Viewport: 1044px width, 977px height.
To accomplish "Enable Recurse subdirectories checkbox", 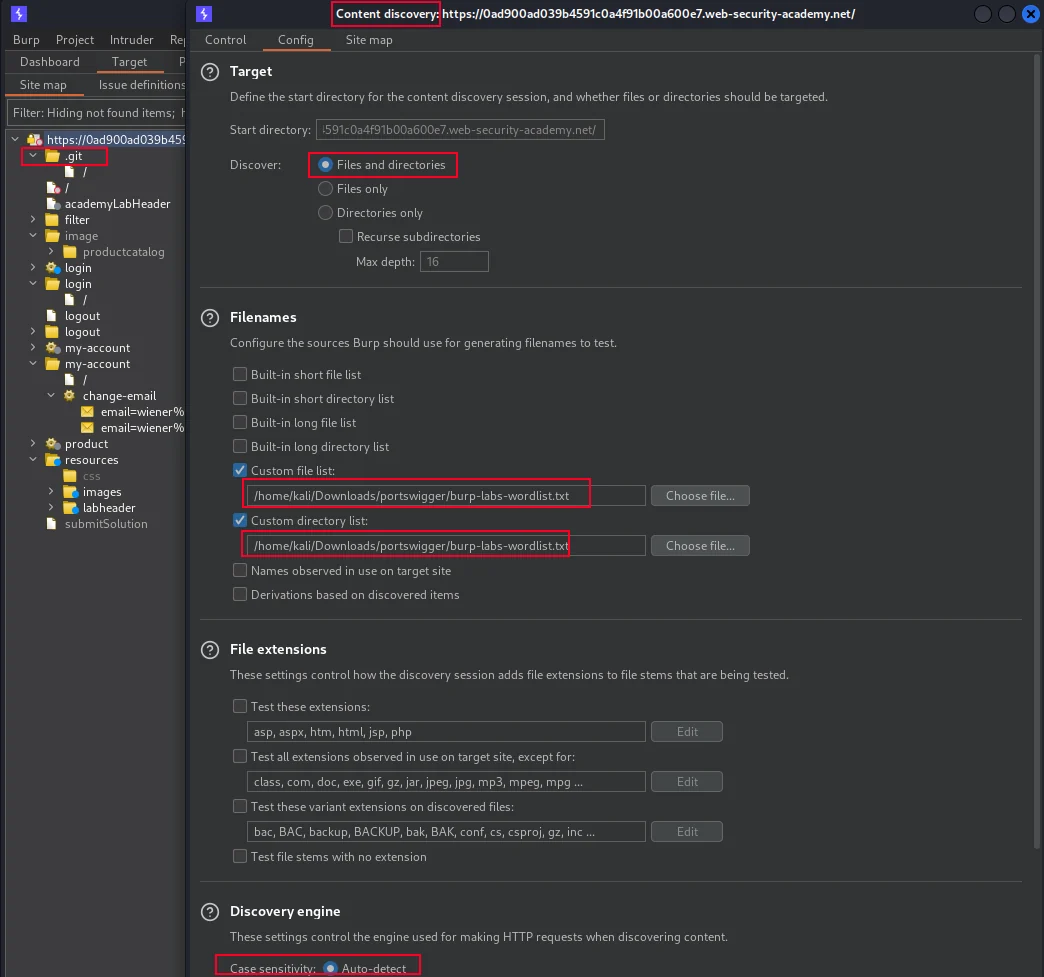I will [x=346, y=236].
